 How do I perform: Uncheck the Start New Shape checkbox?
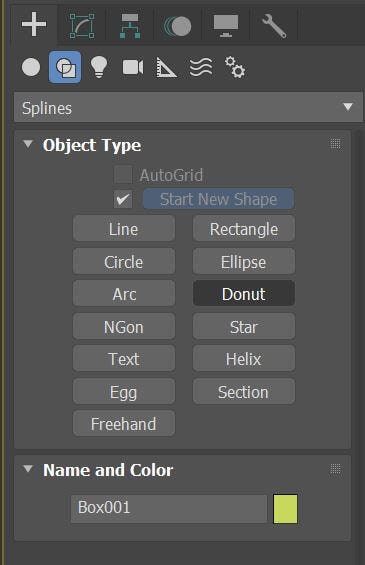click(x=123, y=199)
